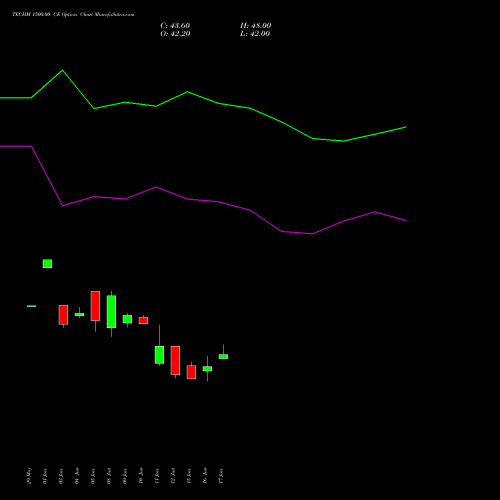
Task: Click the close price value C: 43.60
Action: click(x=175, y=26)
